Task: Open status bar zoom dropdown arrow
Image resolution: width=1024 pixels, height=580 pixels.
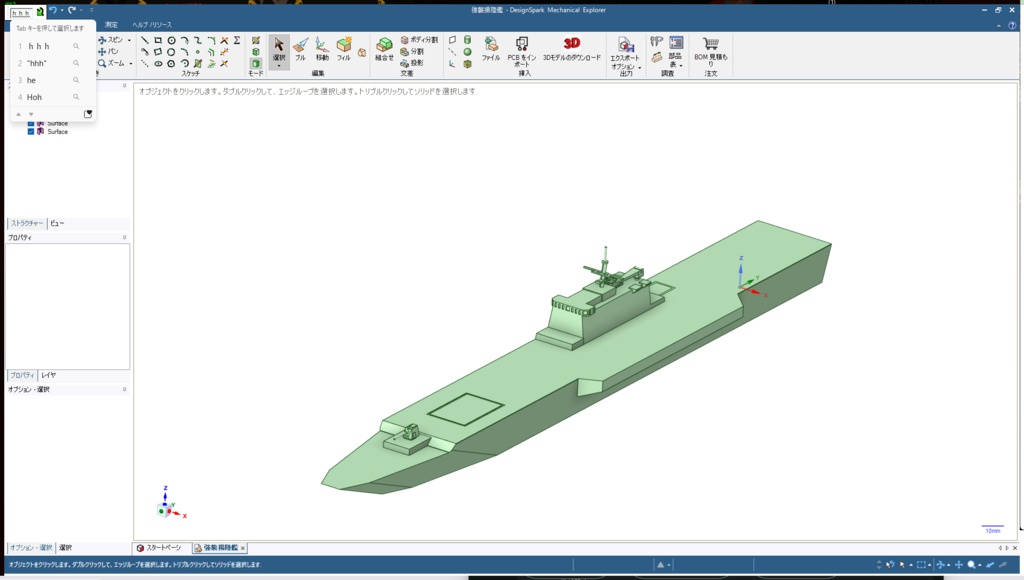Action: click(x=979, y=565)
